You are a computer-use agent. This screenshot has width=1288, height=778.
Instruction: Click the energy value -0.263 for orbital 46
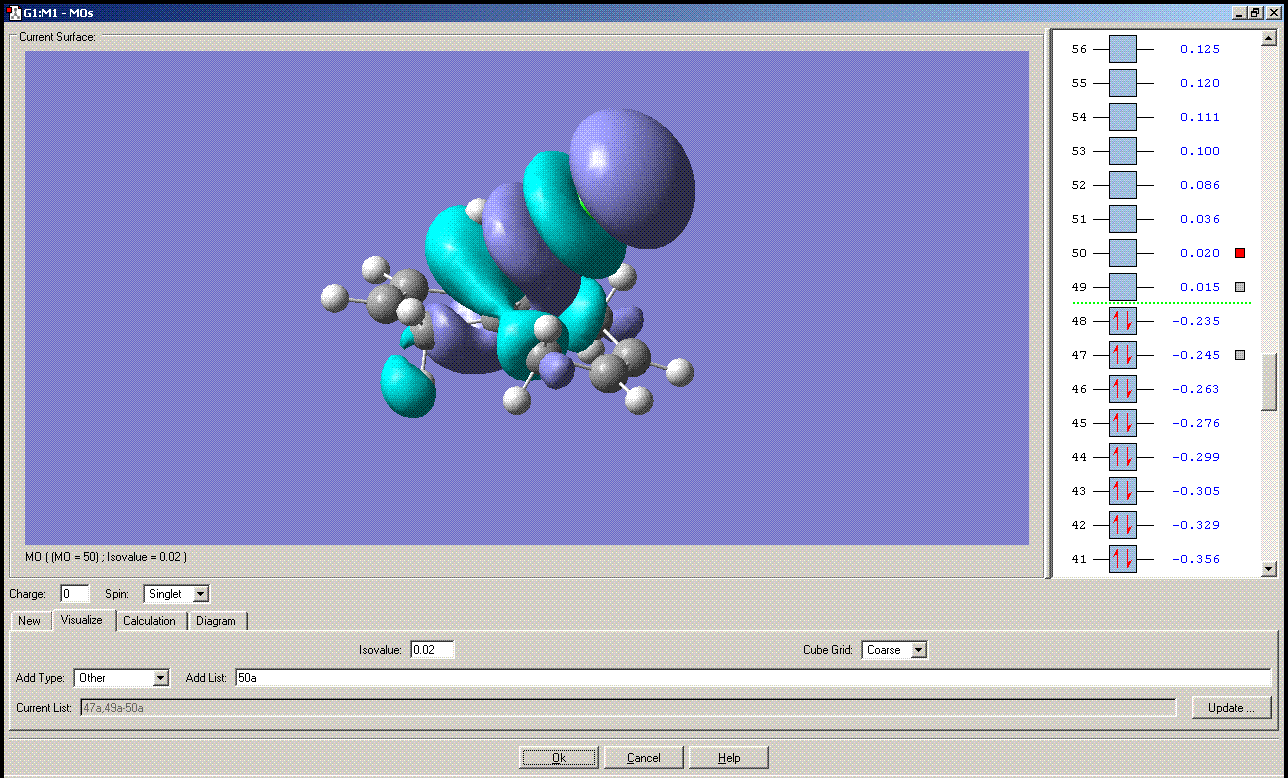tap(1197, 389)
